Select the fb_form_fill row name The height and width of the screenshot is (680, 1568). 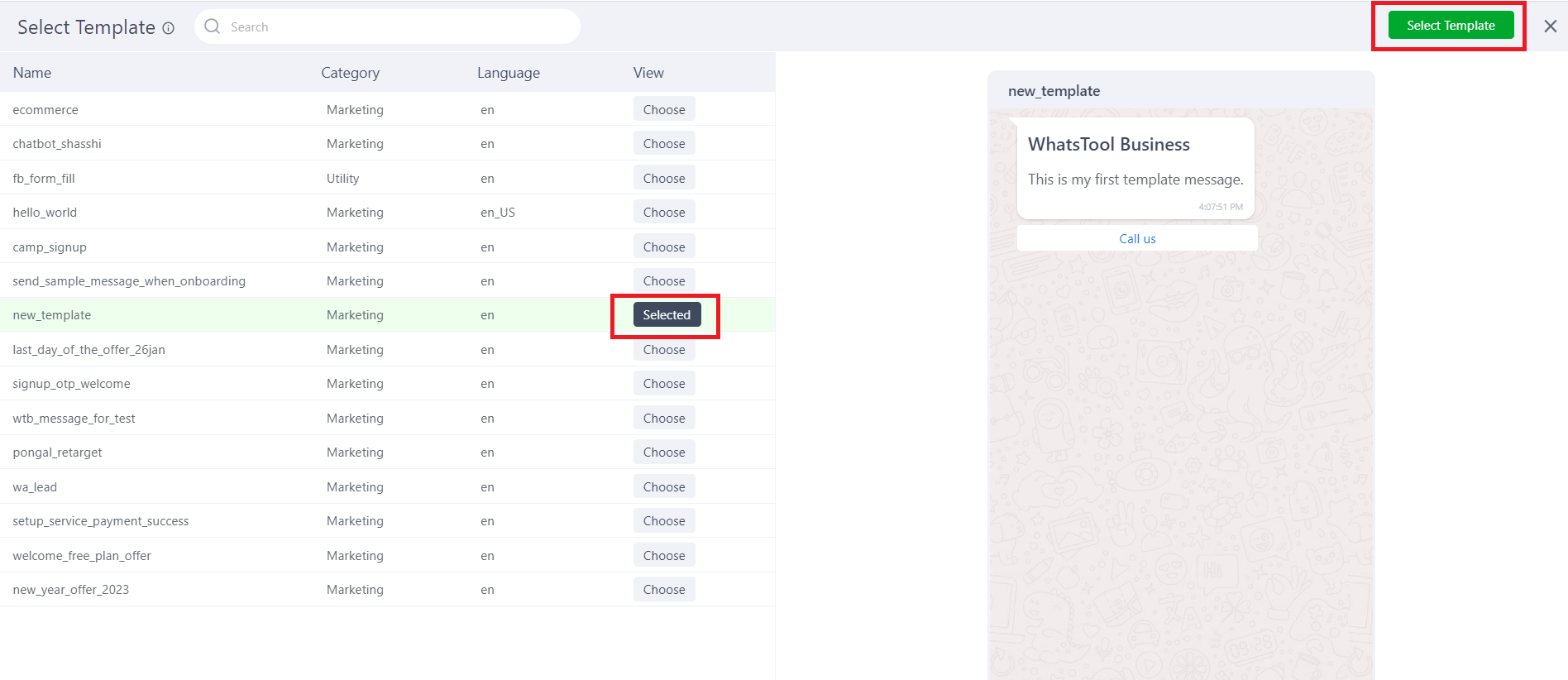tap(44, 178)
